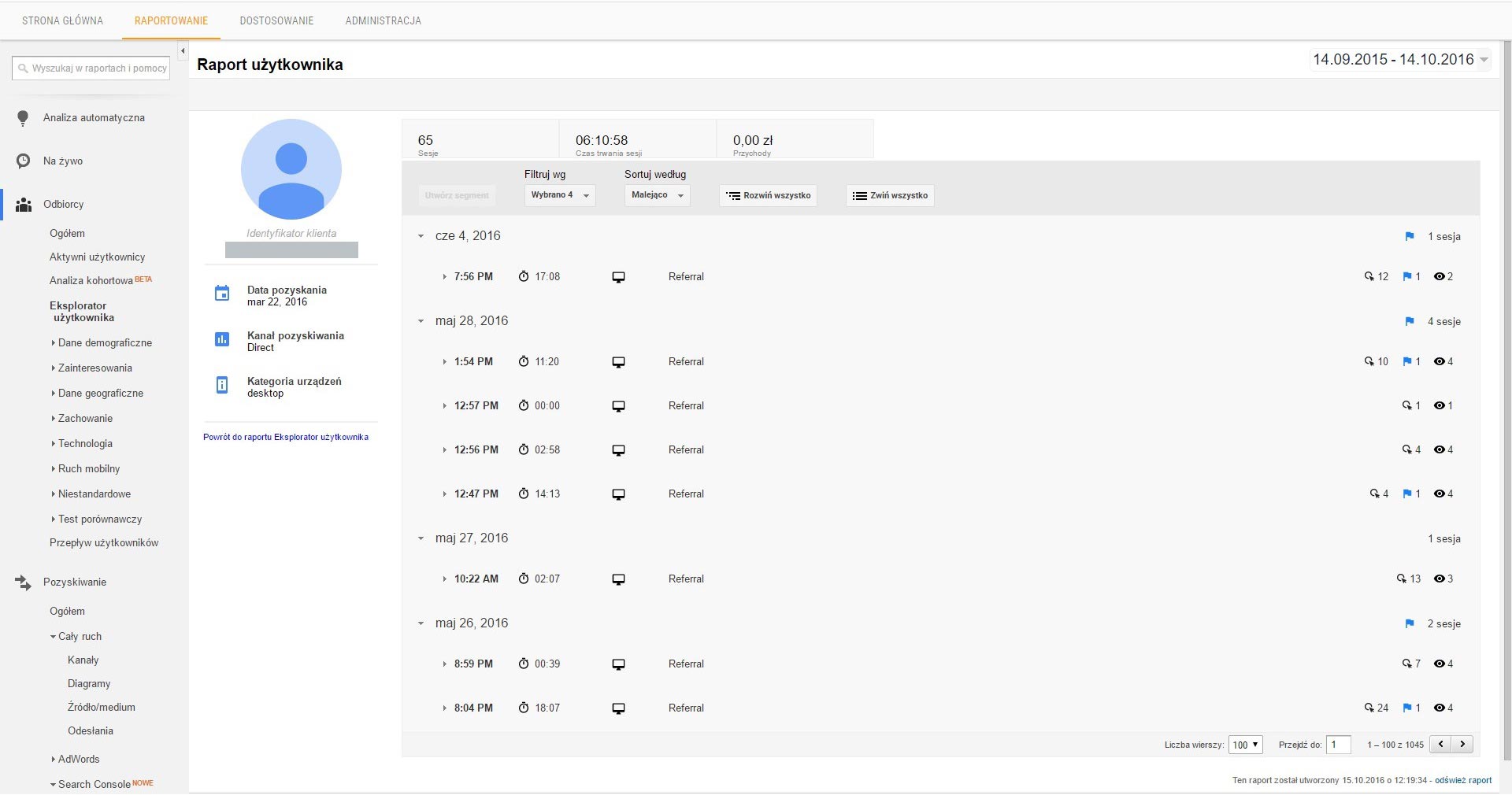Open the ADMINISTRACJA tab

383,20
